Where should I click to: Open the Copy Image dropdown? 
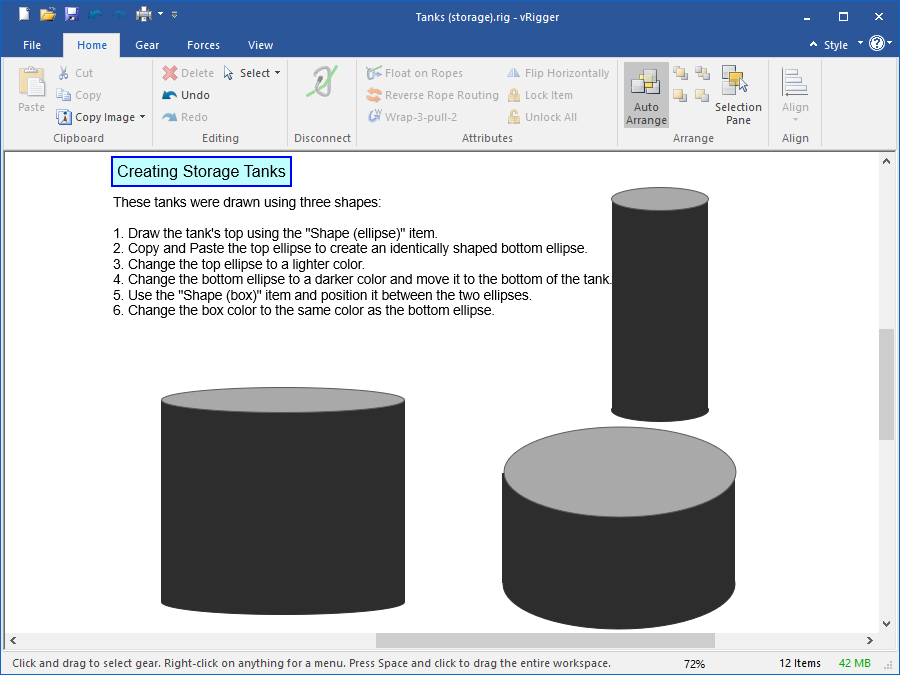click(142, 117)
